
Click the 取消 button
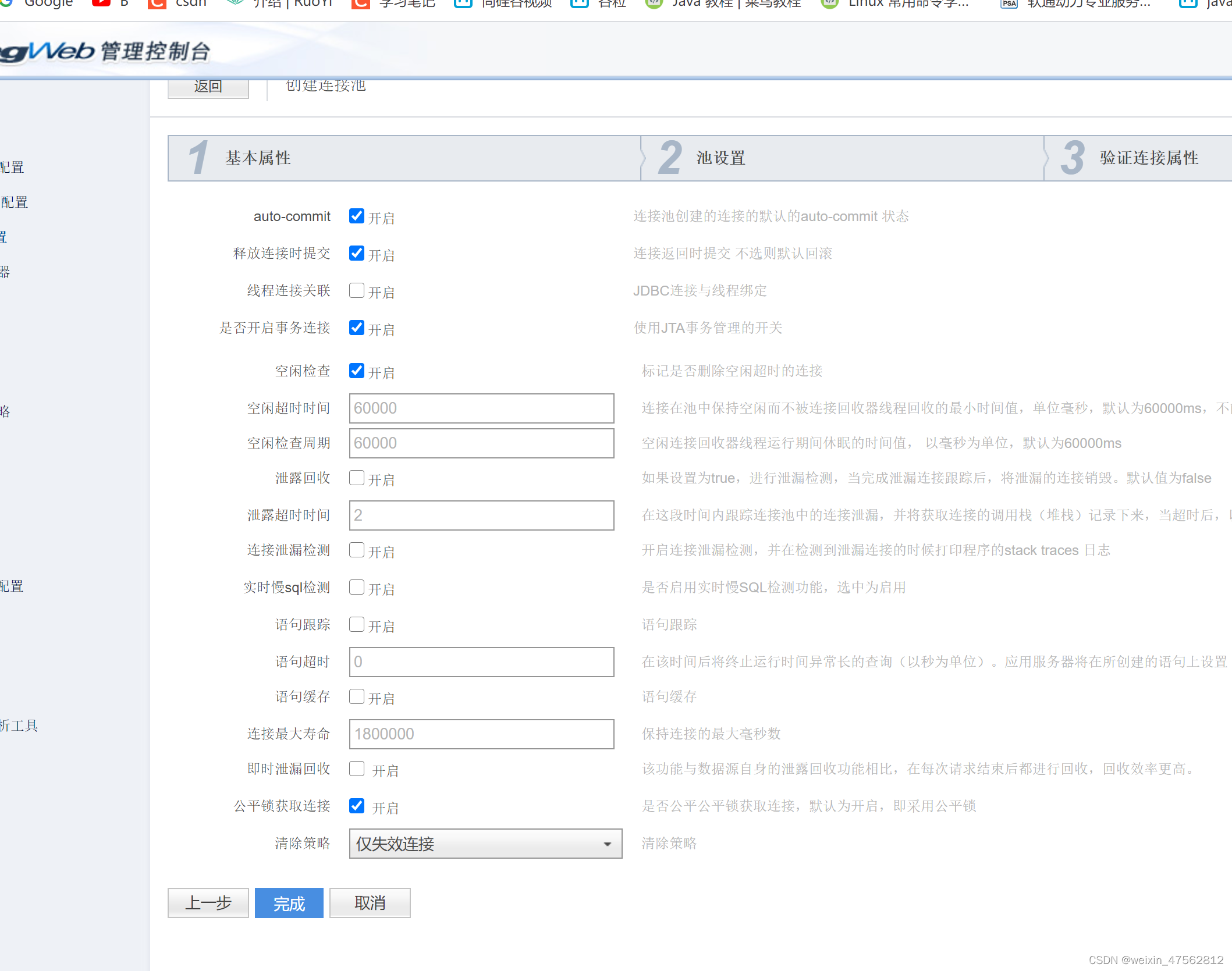tap(370, 903)
